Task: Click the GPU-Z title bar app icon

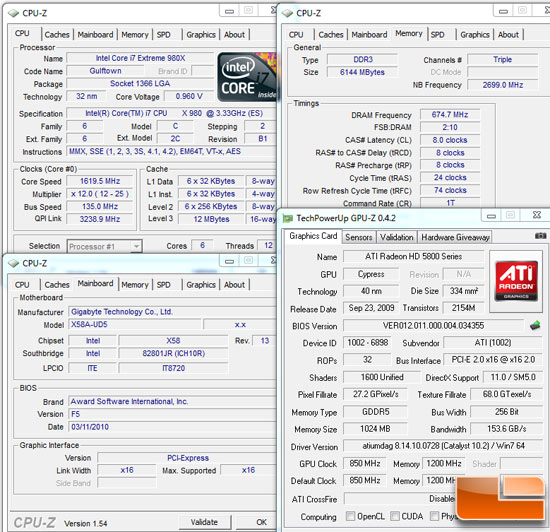Action: click(288, 218)
